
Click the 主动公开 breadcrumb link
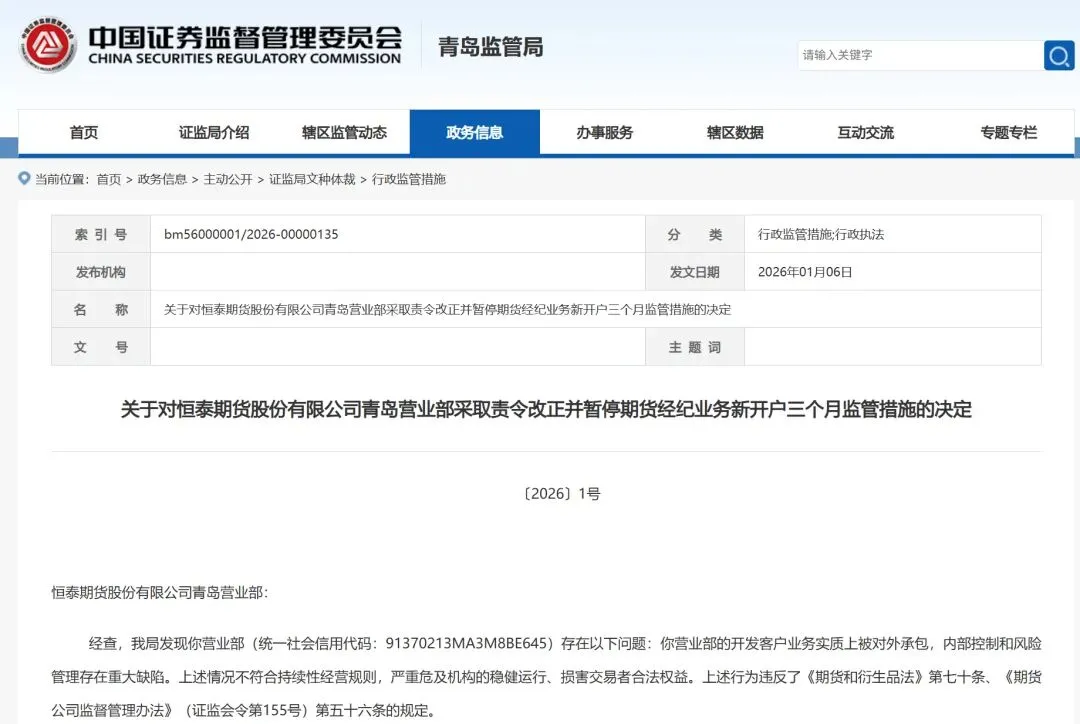click(228, 179)
